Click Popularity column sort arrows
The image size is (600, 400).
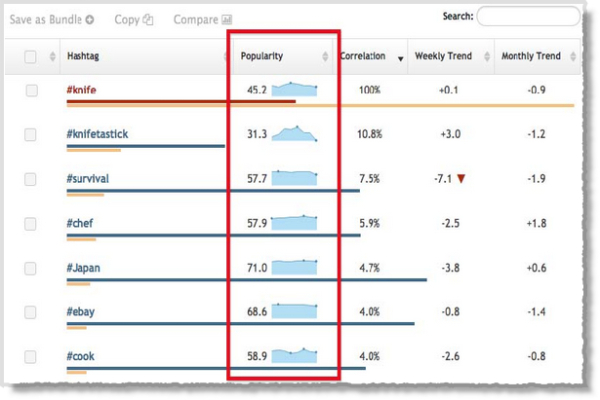[x=325, y=57]
